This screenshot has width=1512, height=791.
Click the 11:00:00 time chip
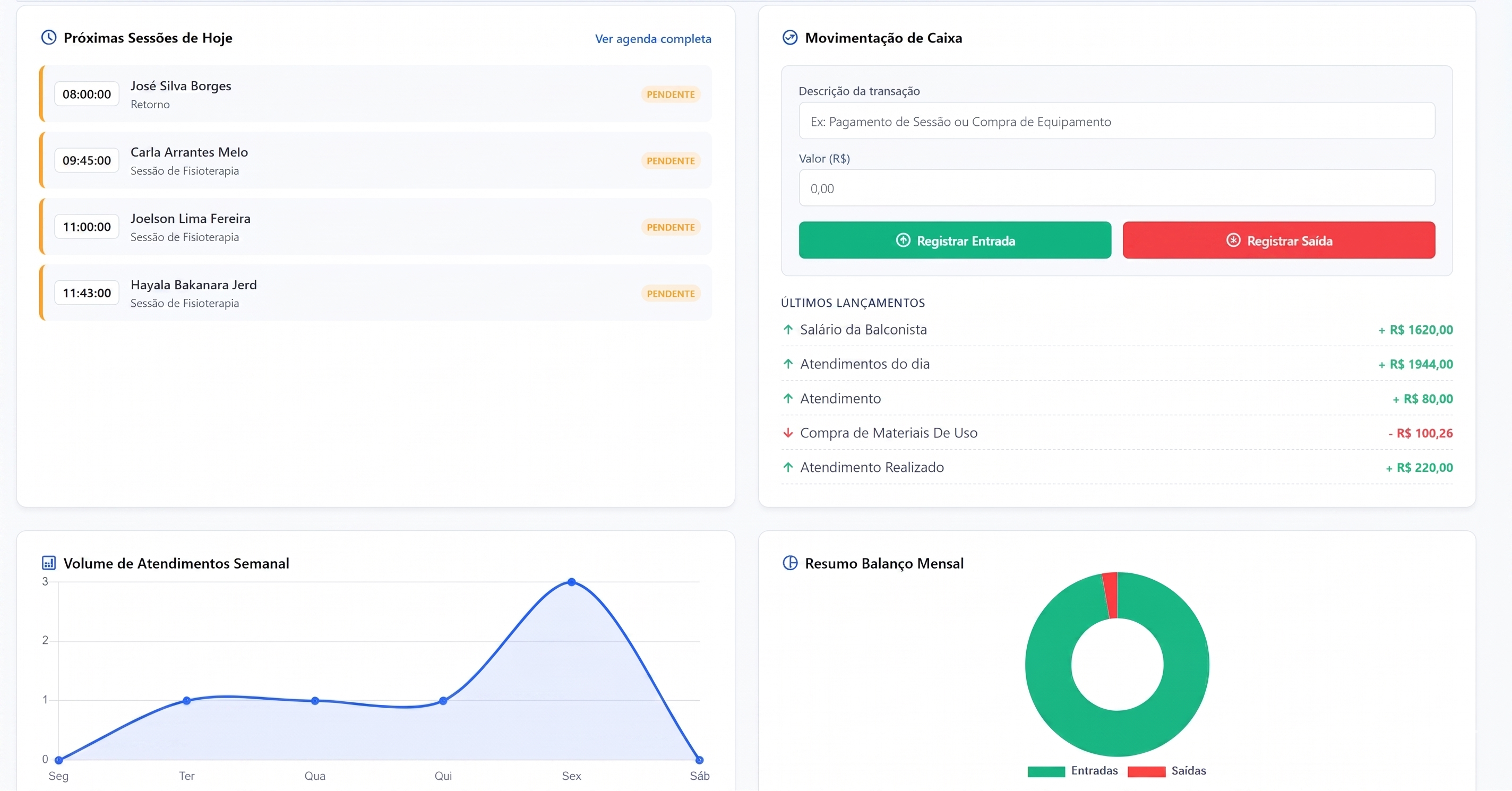pyautogui.click(x=87, y=227)
